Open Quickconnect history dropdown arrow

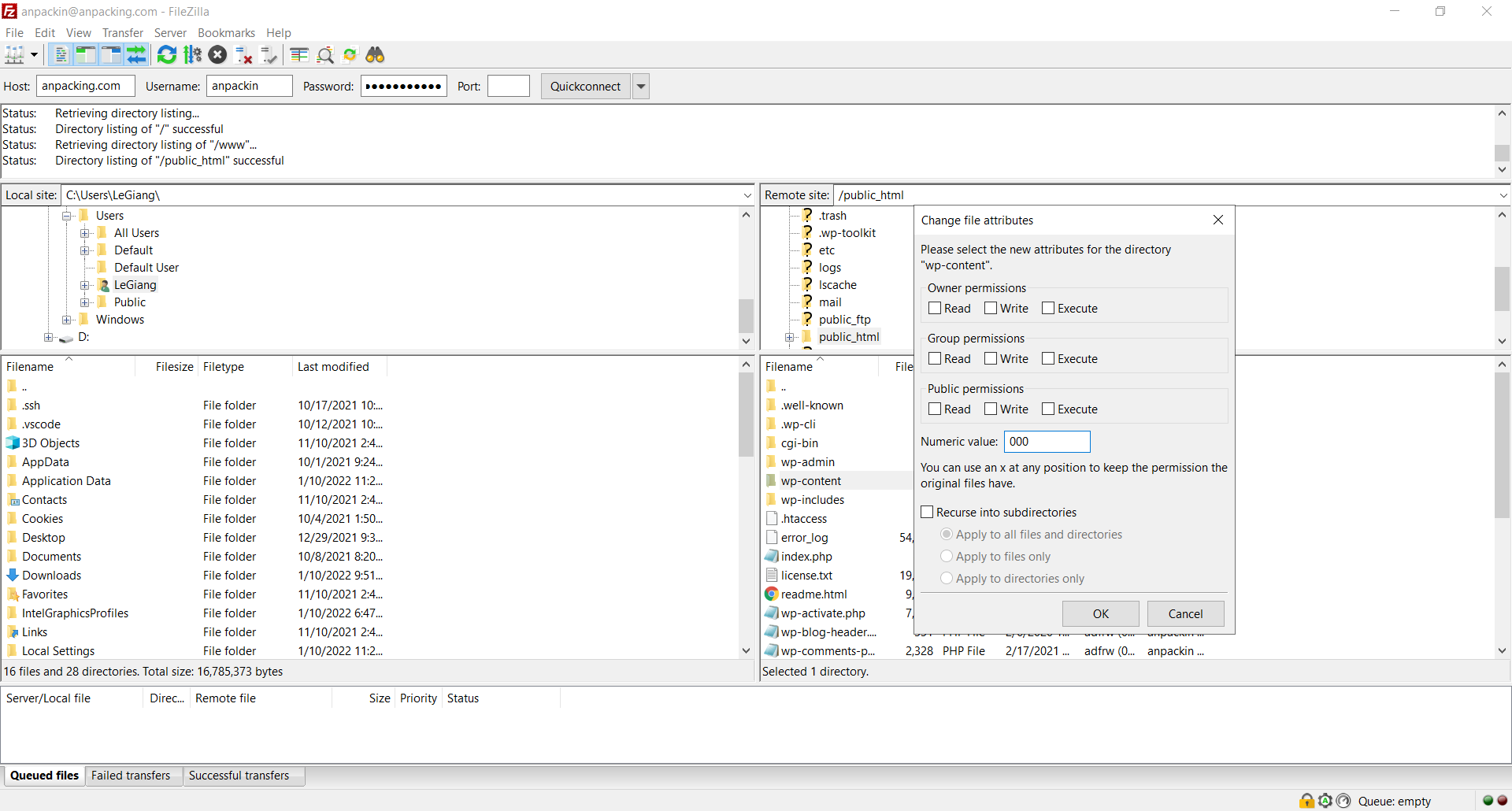click(641, 87)
